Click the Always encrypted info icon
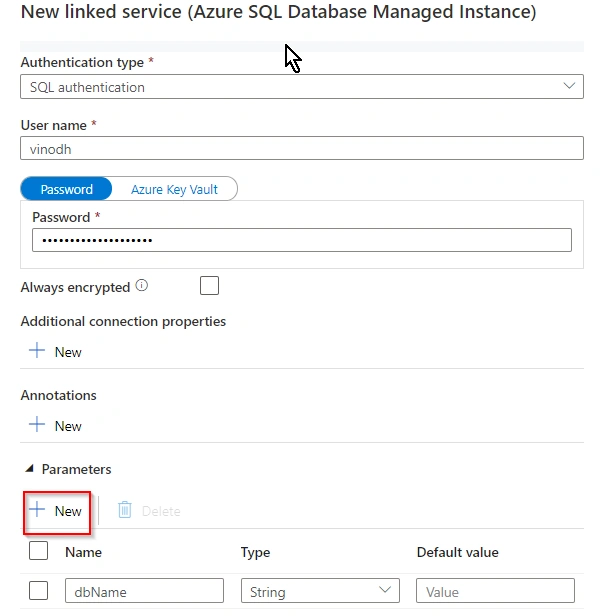Viewport: 604px width, 616px height. pyautogui.click(x=141, y=286)
